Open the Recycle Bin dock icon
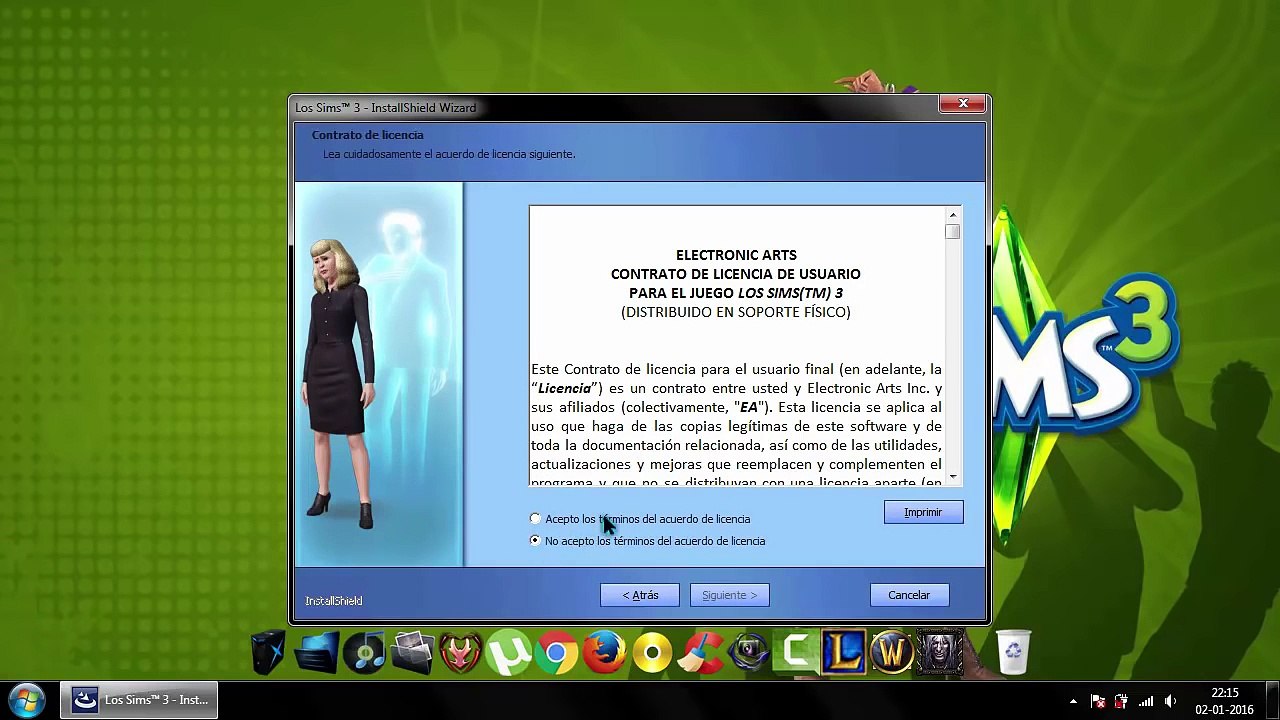 (1013, 654)
